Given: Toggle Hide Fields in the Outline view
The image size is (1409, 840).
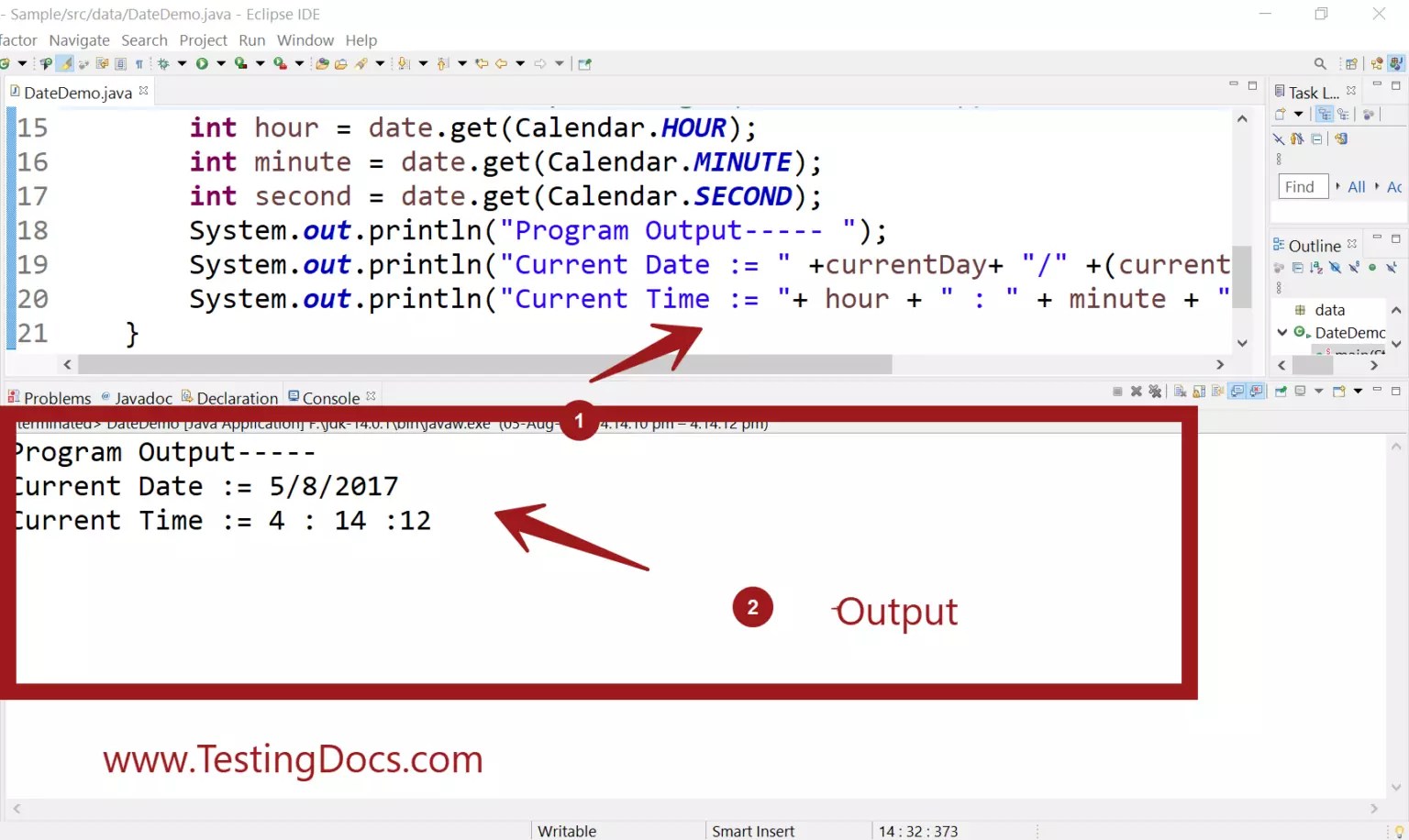Looking at the screenshot, I should (x=1335, y=268).
